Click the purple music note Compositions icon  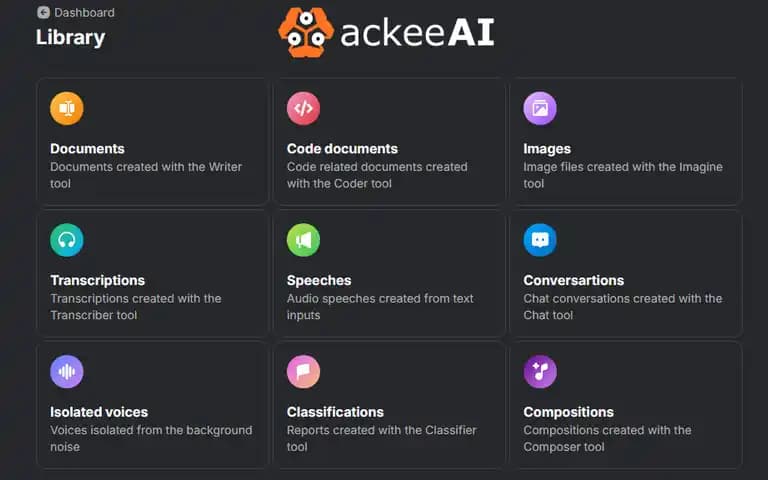540,372
